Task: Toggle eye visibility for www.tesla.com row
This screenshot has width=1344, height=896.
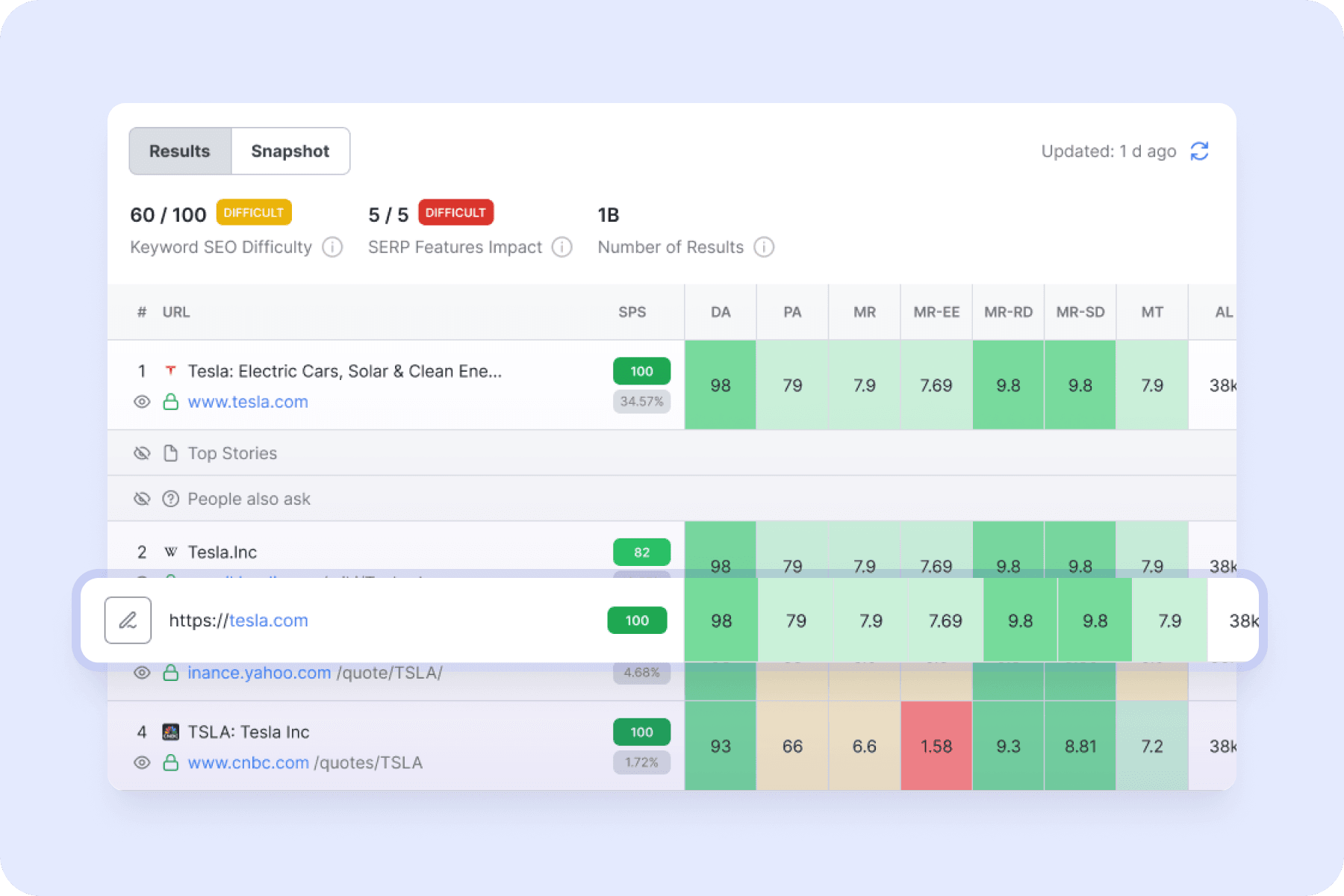Action: 142,402
